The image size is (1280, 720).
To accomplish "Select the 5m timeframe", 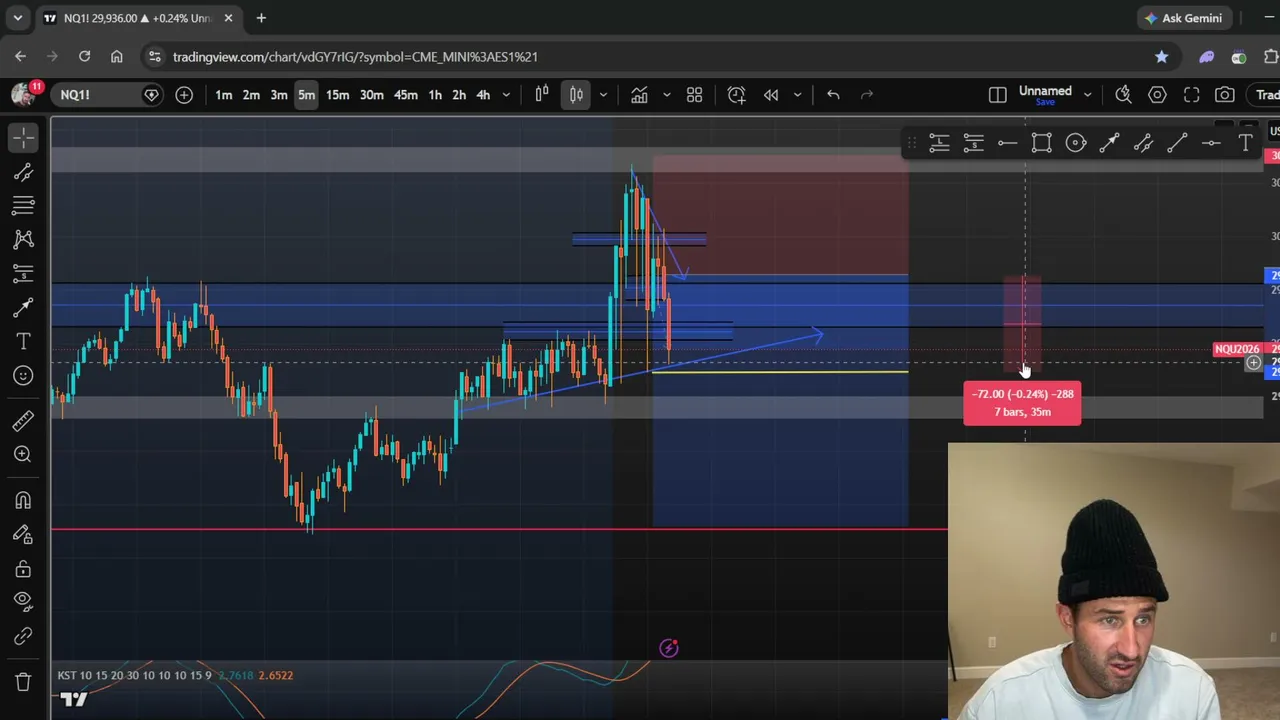I will click(x=306, y=95).
